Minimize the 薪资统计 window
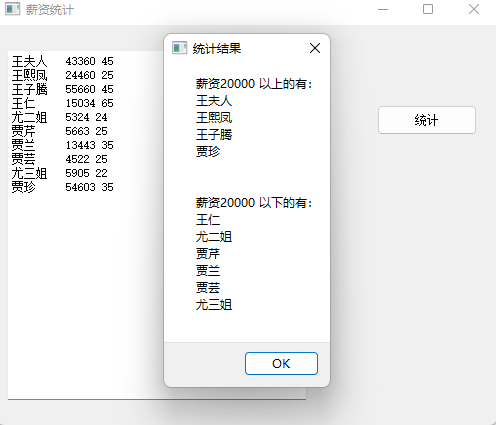 point(383,9)
